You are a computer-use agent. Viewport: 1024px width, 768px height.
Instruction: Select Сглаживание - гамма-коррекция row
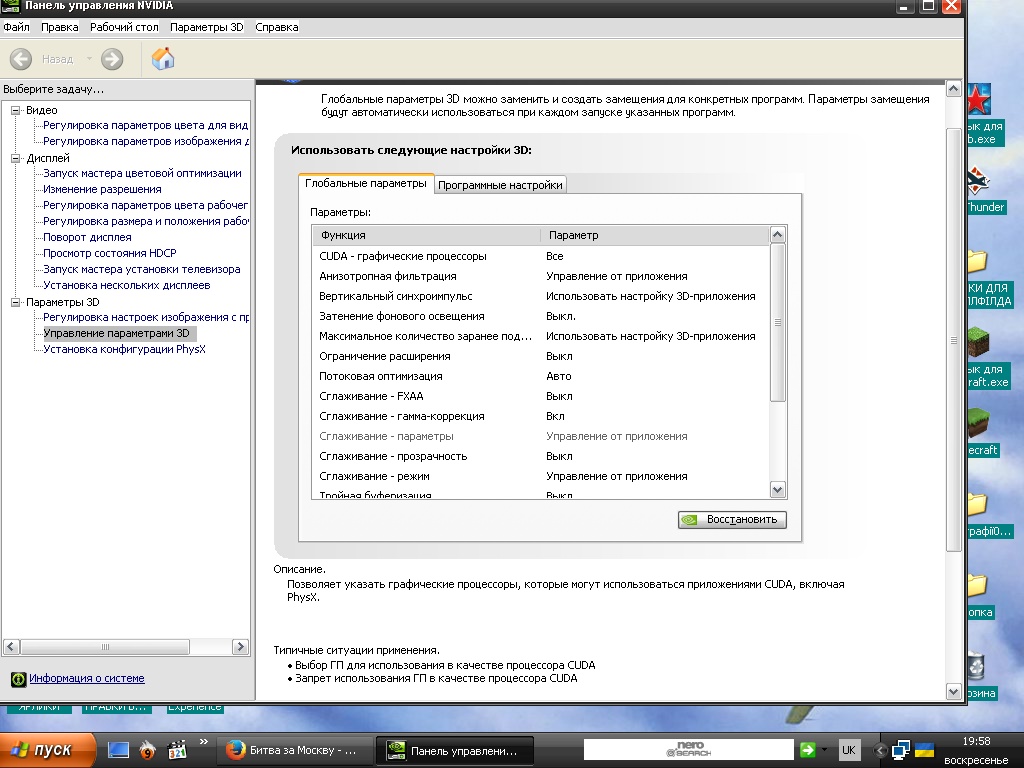(x=541, y=416)
